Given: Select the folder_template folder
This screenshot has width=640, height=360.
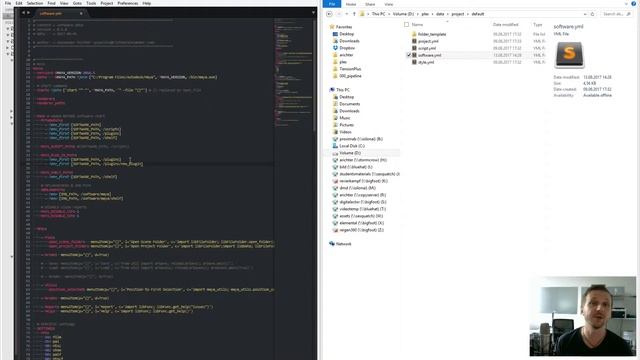Looking at the screenshot, I should (x=432, y=34).
